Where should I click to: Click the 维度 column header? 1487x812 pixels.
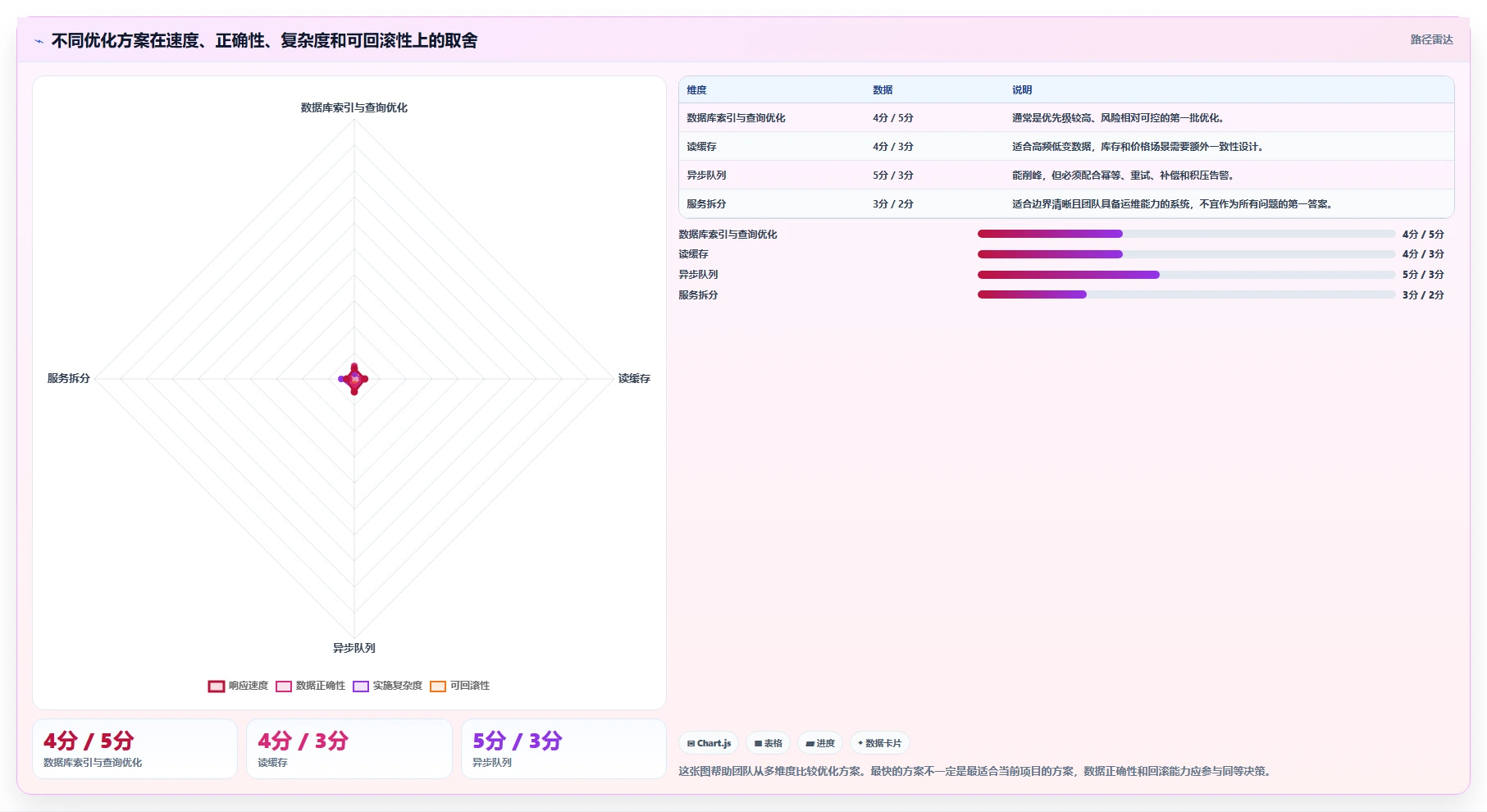[696, 90]
